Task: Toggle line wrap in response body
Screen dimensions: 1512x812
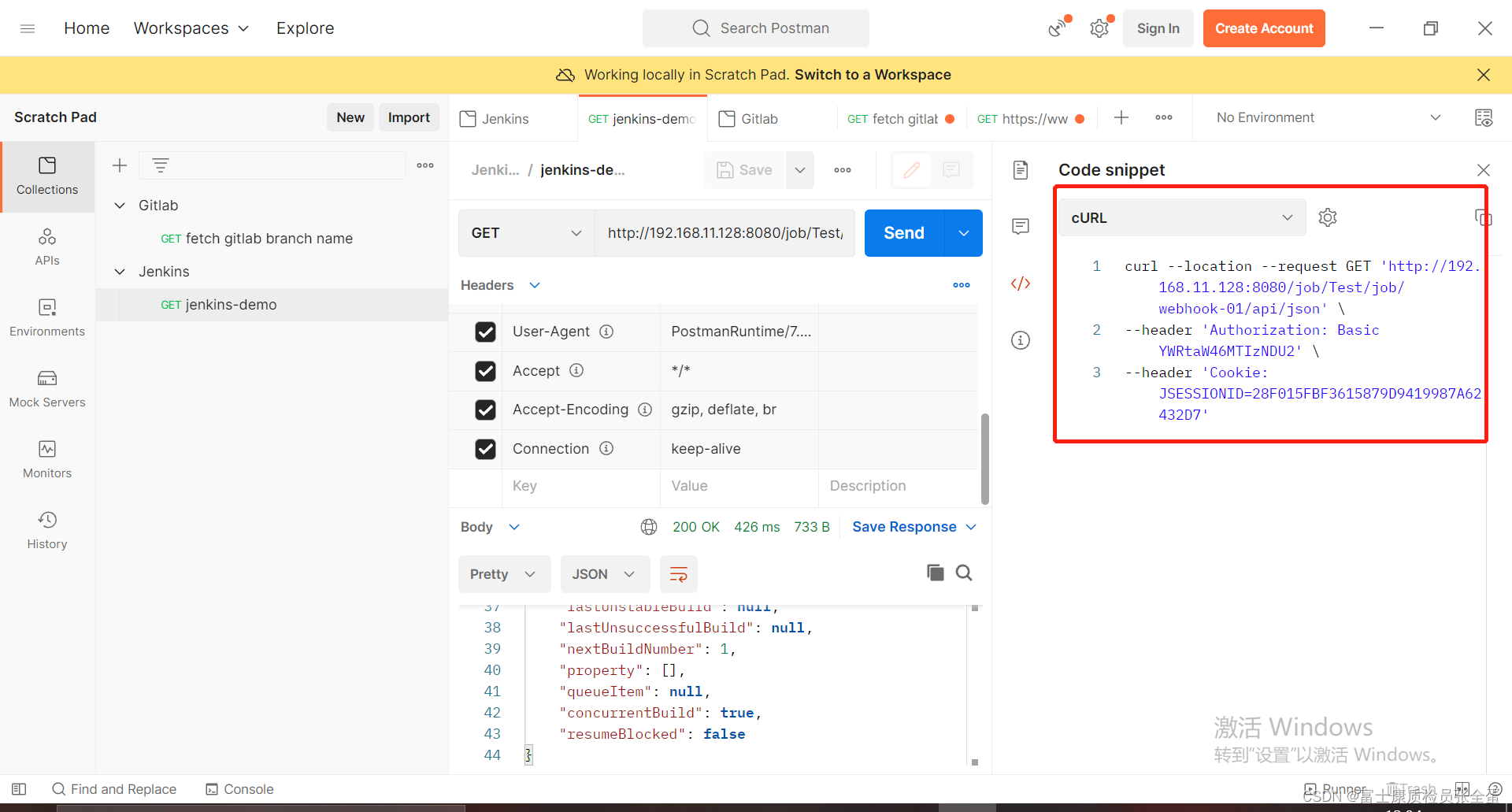Action: (x=678, y=574)
